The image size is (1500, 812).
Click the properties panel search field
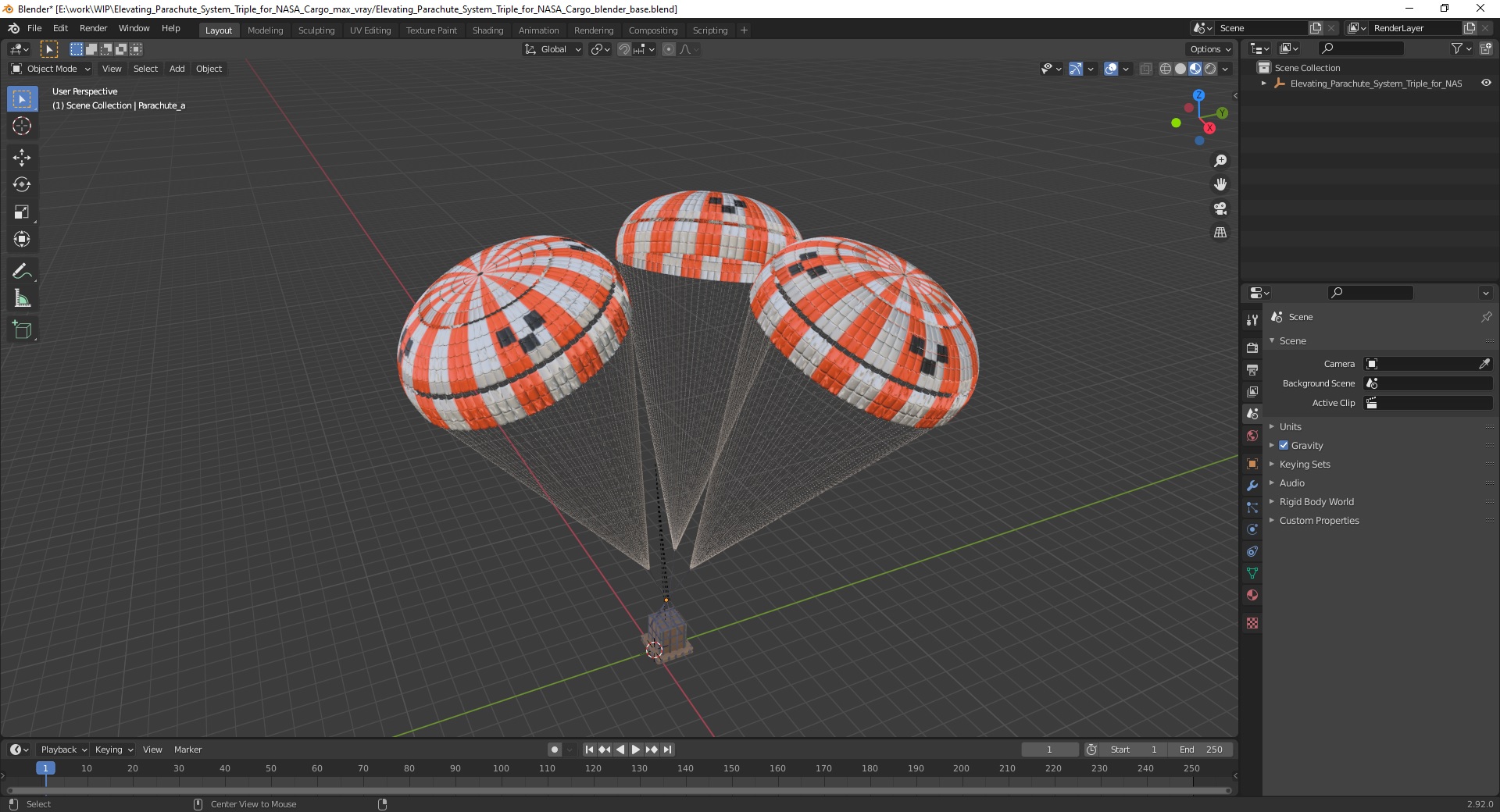1371,293
